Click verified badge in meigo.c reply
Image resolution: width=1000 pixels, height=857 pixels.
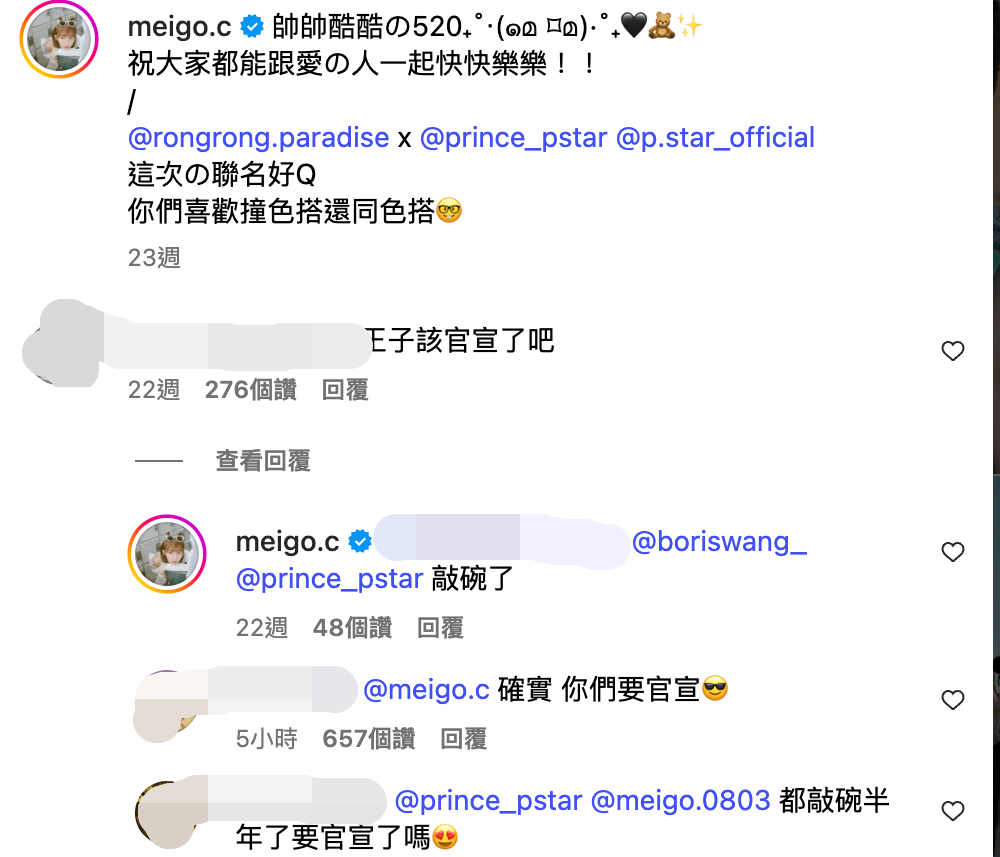pos(360,541)
